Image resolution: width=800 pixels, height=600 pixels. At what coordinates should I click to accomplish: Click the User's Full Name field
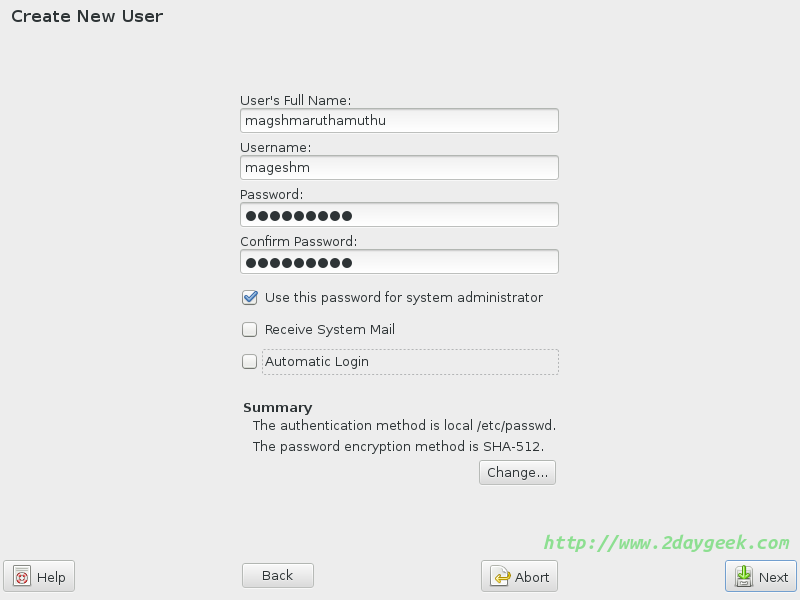tap(399, 121)
